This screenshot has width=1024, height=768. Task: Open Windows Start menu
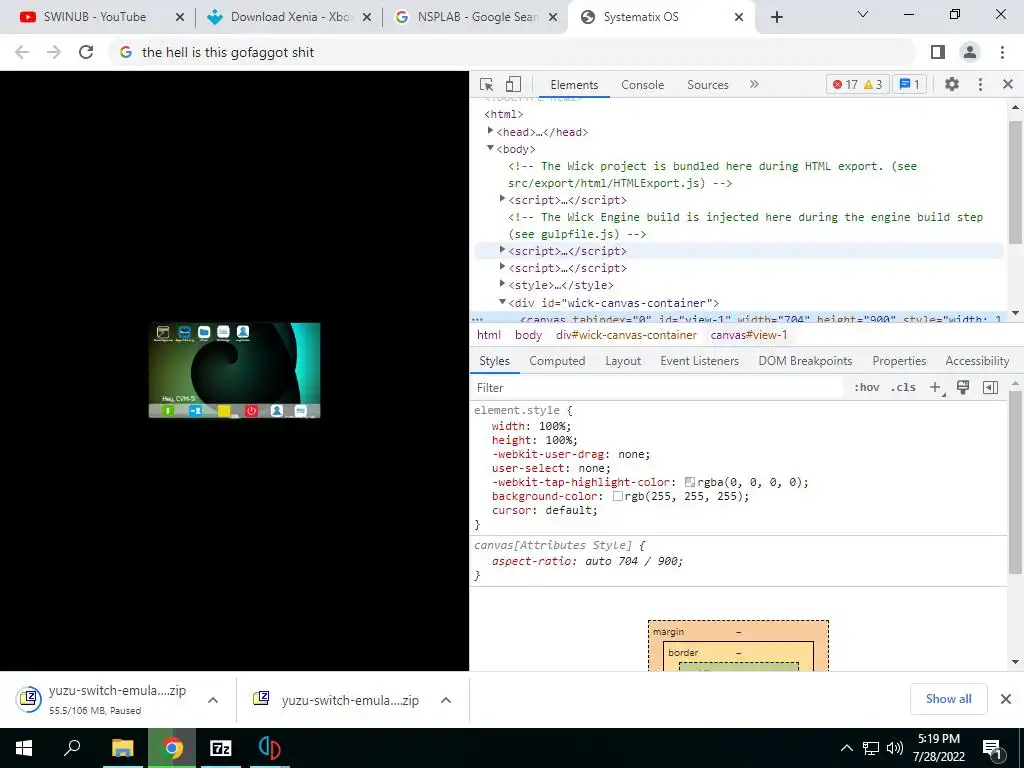coord(24,748)
